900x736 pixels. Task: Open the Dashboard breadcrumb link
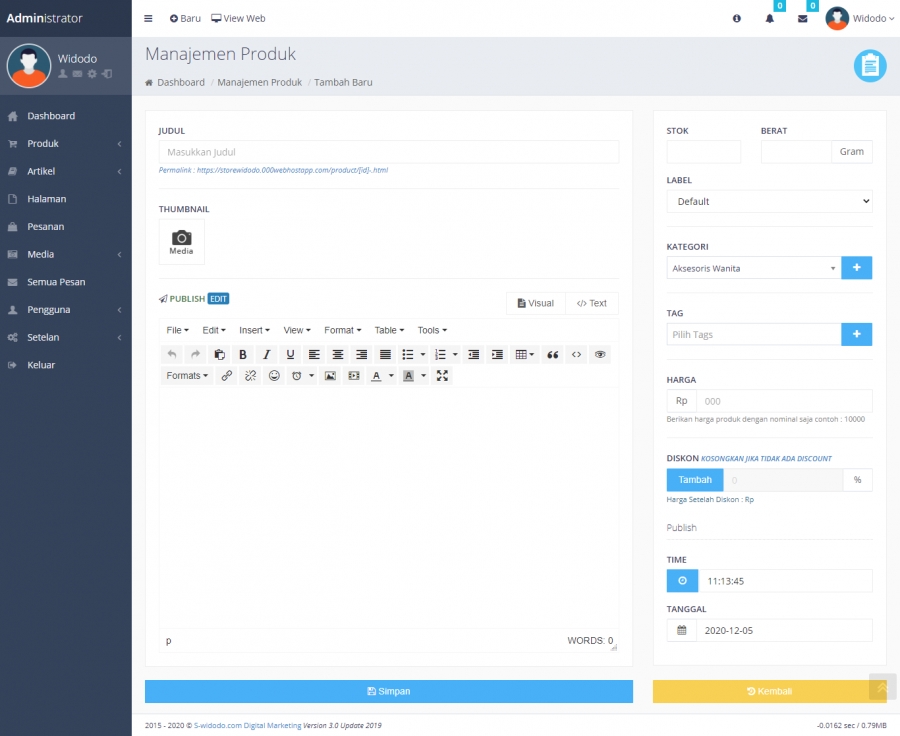pos(181,82)
